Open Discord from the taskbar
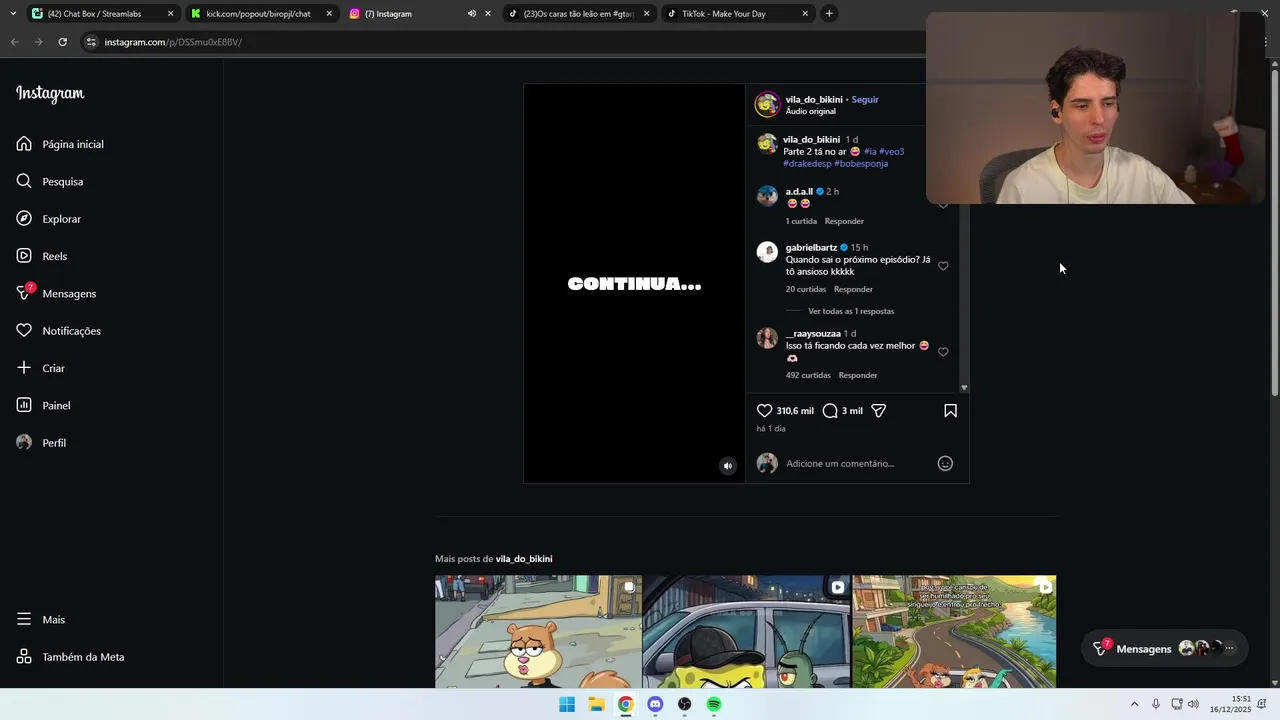1280x720 pixels. 655,704
